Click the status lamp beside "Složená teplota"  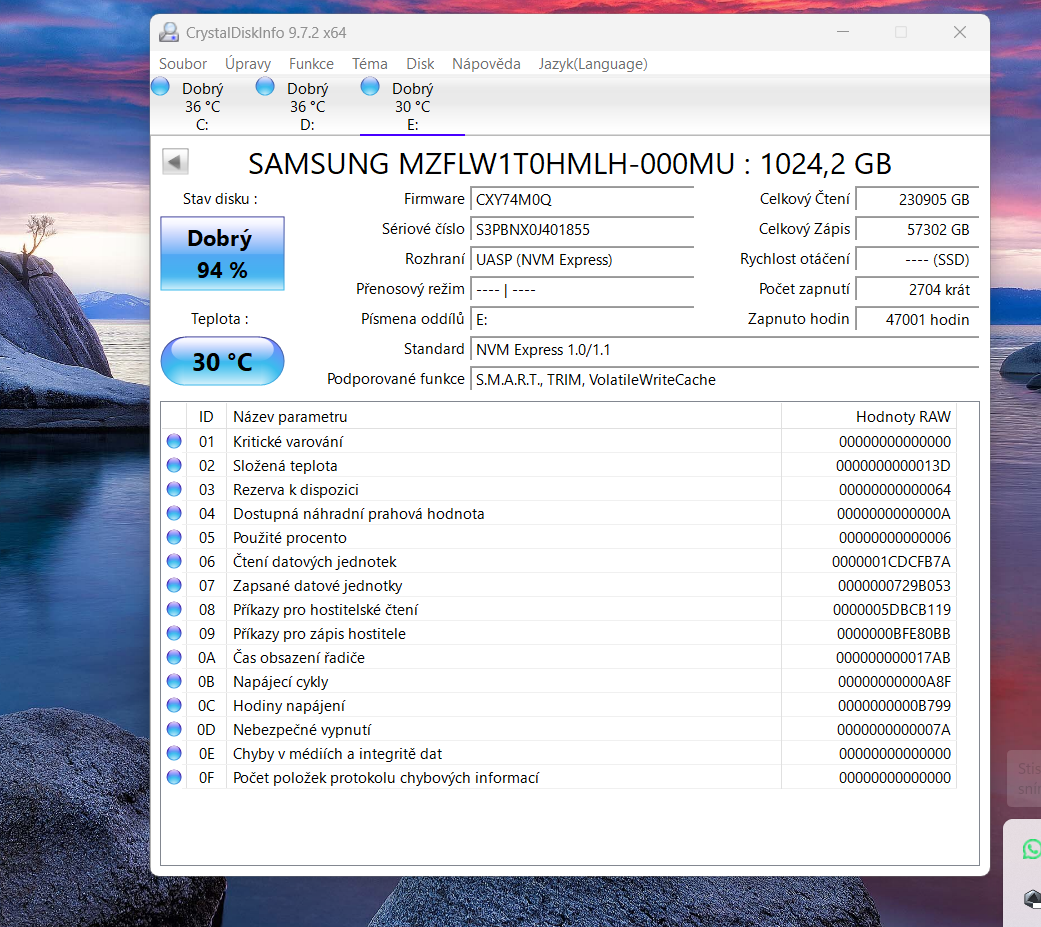(173, 465)
